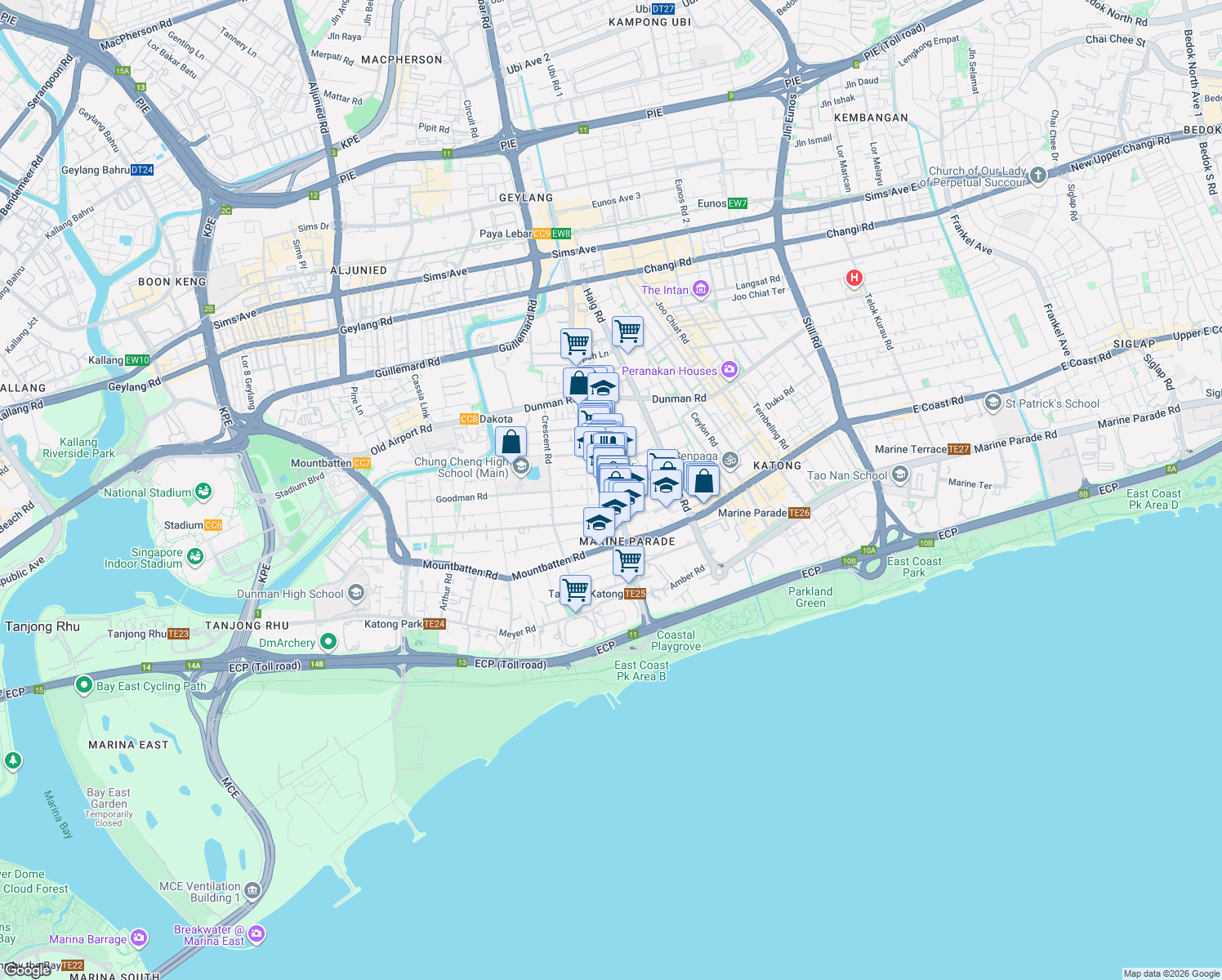The image size is (1222, 980).
Task: Click the KEMBANGAN district label
Action: point(871,118)
